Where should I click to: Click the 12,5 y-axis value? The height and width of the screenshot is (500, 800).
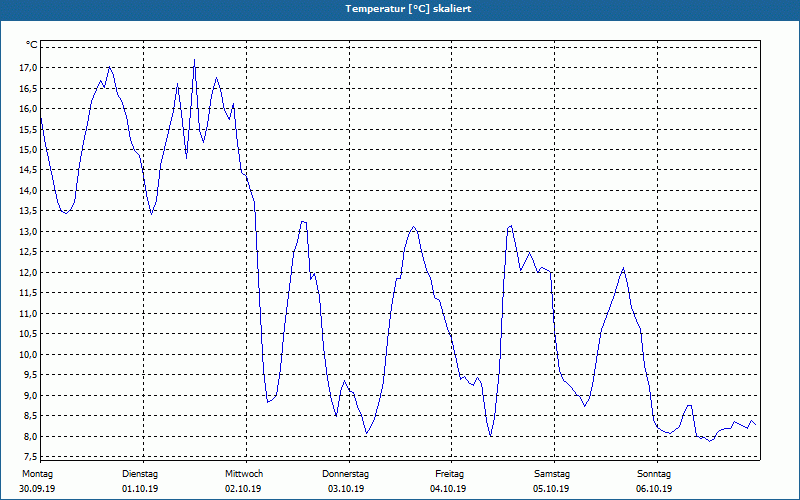click(x=28, y=252)
